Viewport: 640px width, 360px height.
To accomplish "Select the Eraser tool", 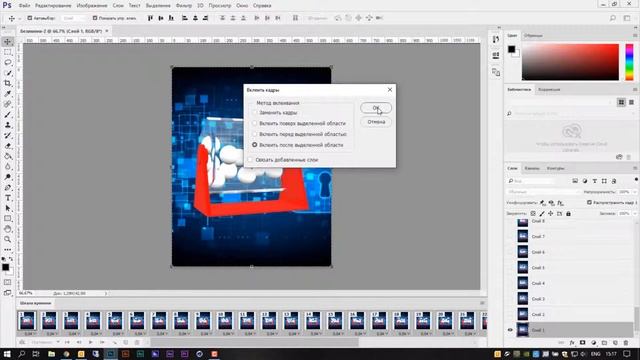I will 8,146.
